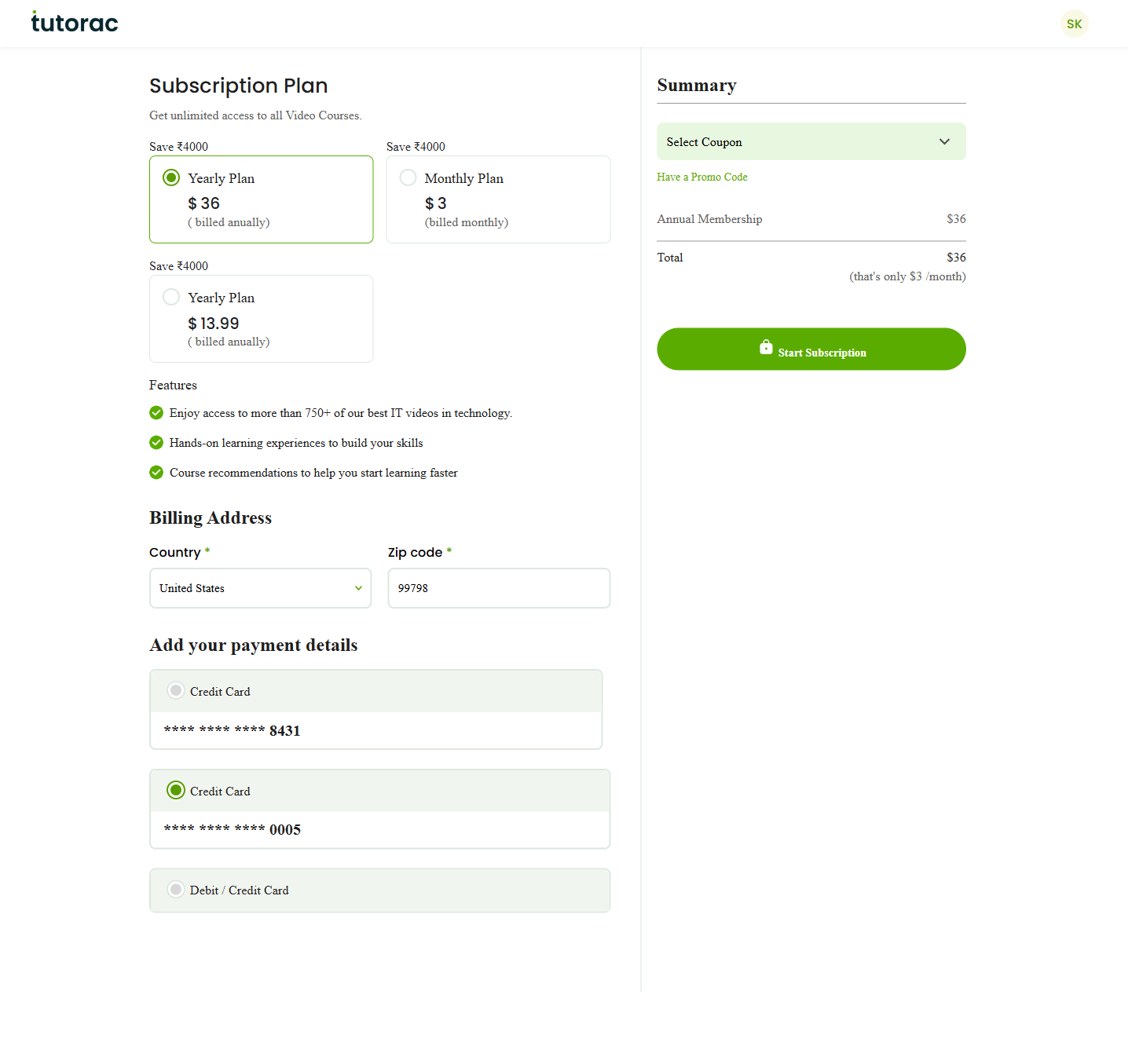The image size is (1128, 1064).
Task: Open the Select Coupon dropdown
Action: point(811,141)
